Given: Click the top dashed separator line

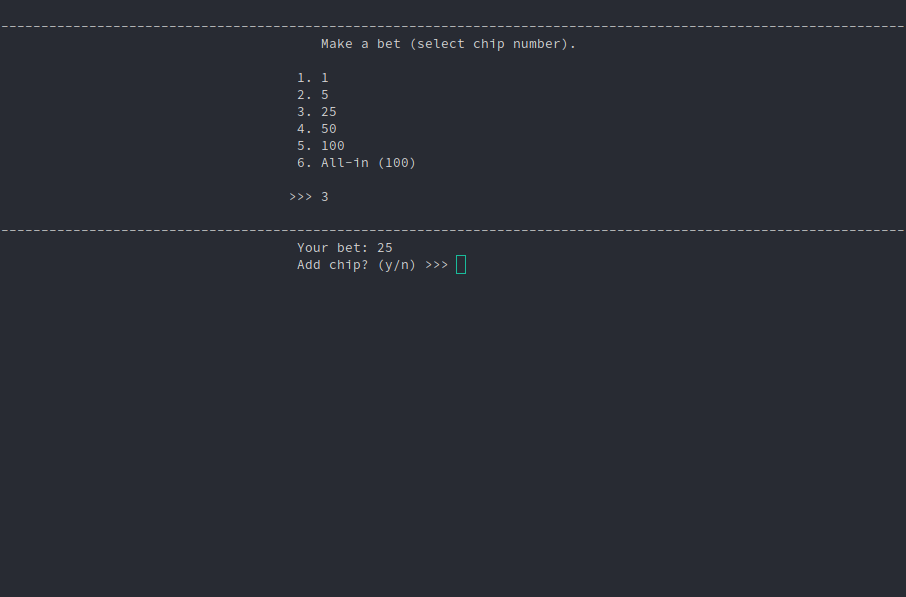Looking at the screenshot, I should pyautogui.click(x=453, y=25).
